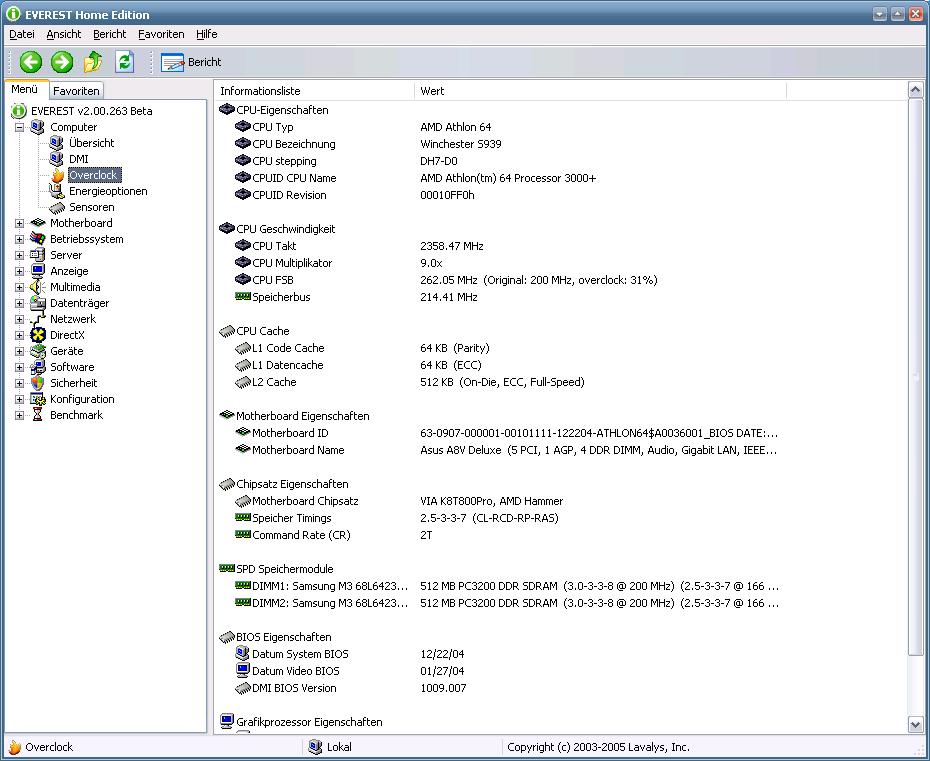Go up one level with folder icon
This screenshot has width=930, height=761.
[x=93, y=62]
